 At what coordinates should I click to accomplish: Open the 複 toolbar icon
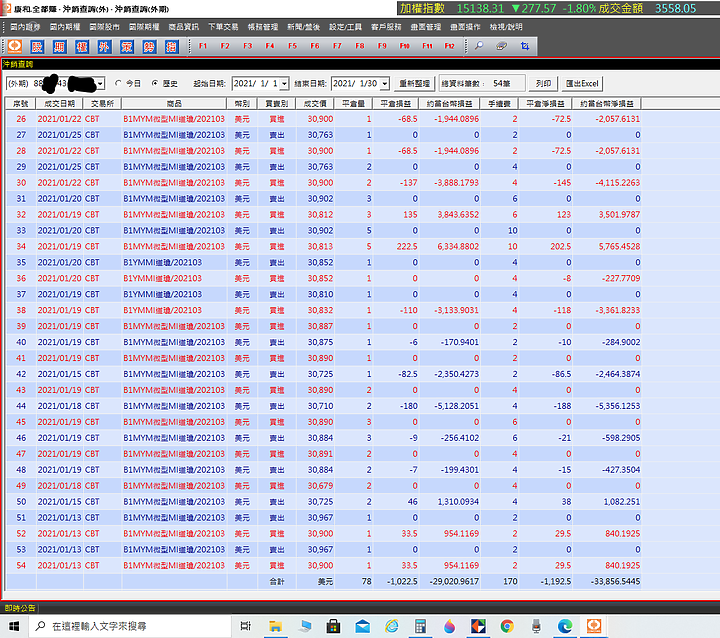point(127,46)
